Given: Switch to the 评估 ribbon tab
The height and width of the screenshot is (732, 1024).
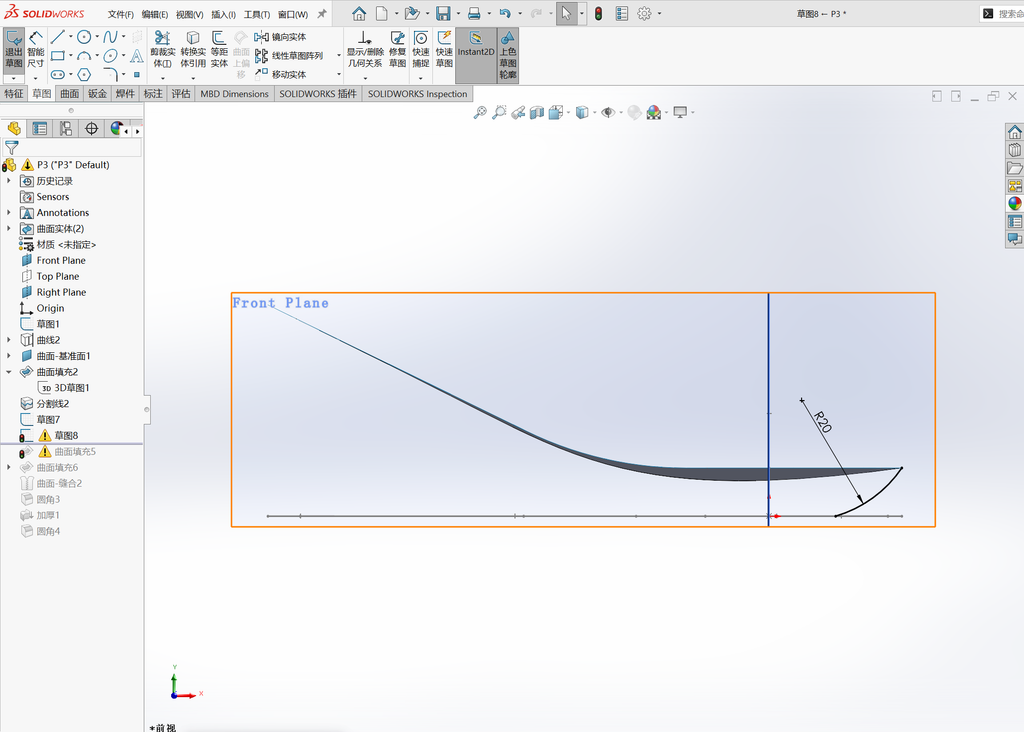Looking at the screenshot, I should 181,93.
